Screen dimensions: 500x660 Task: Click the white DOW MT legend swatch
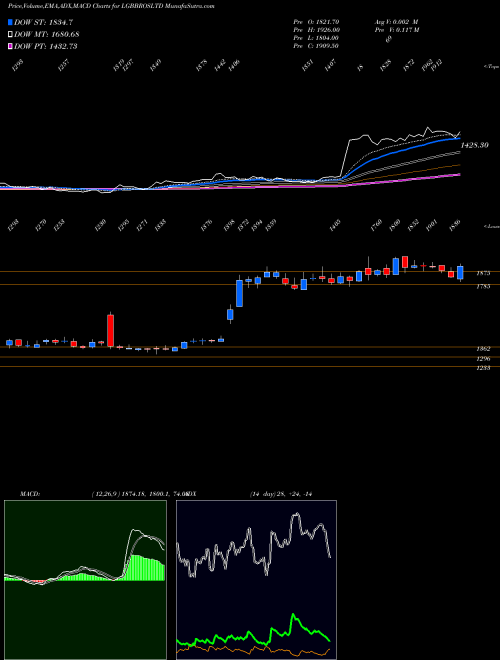10,35
